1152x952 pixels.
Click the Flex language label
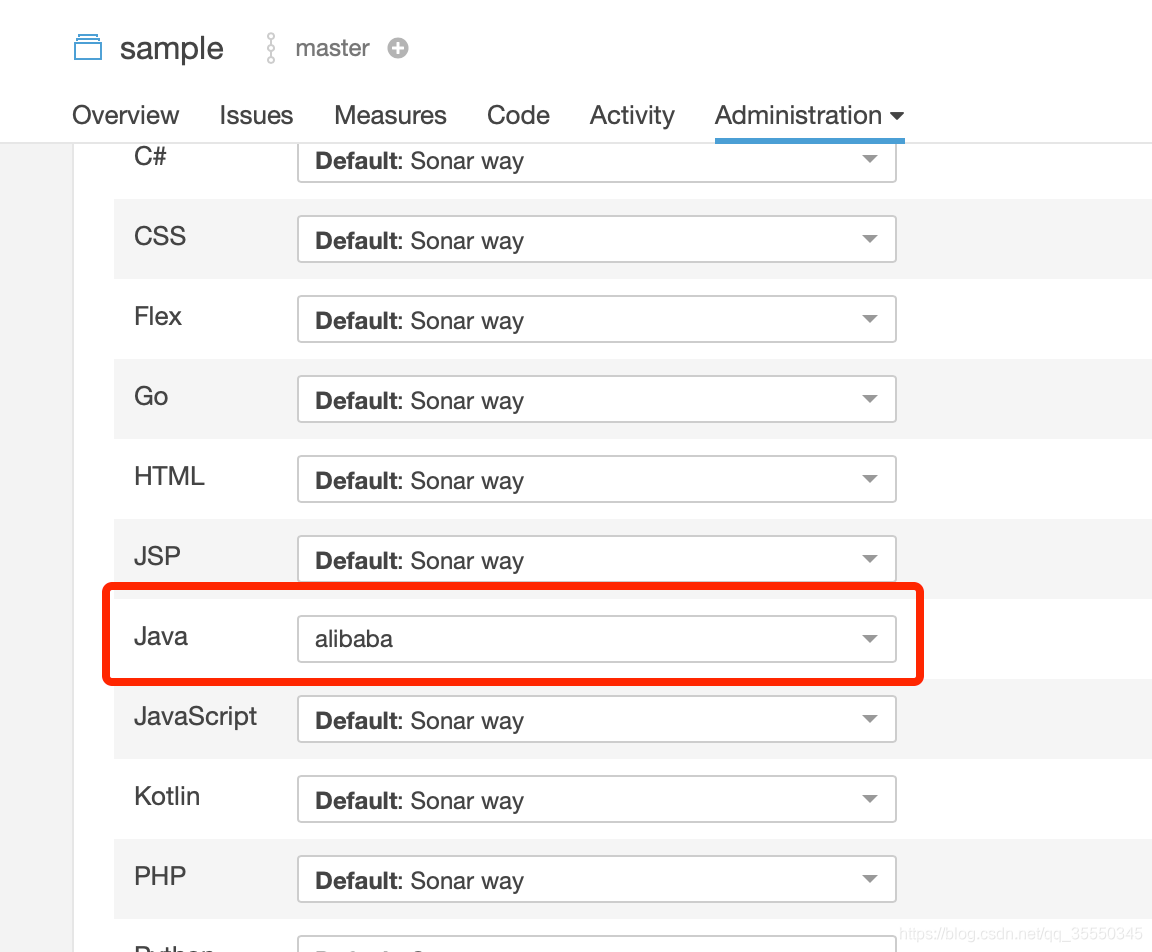coord(158,316)
